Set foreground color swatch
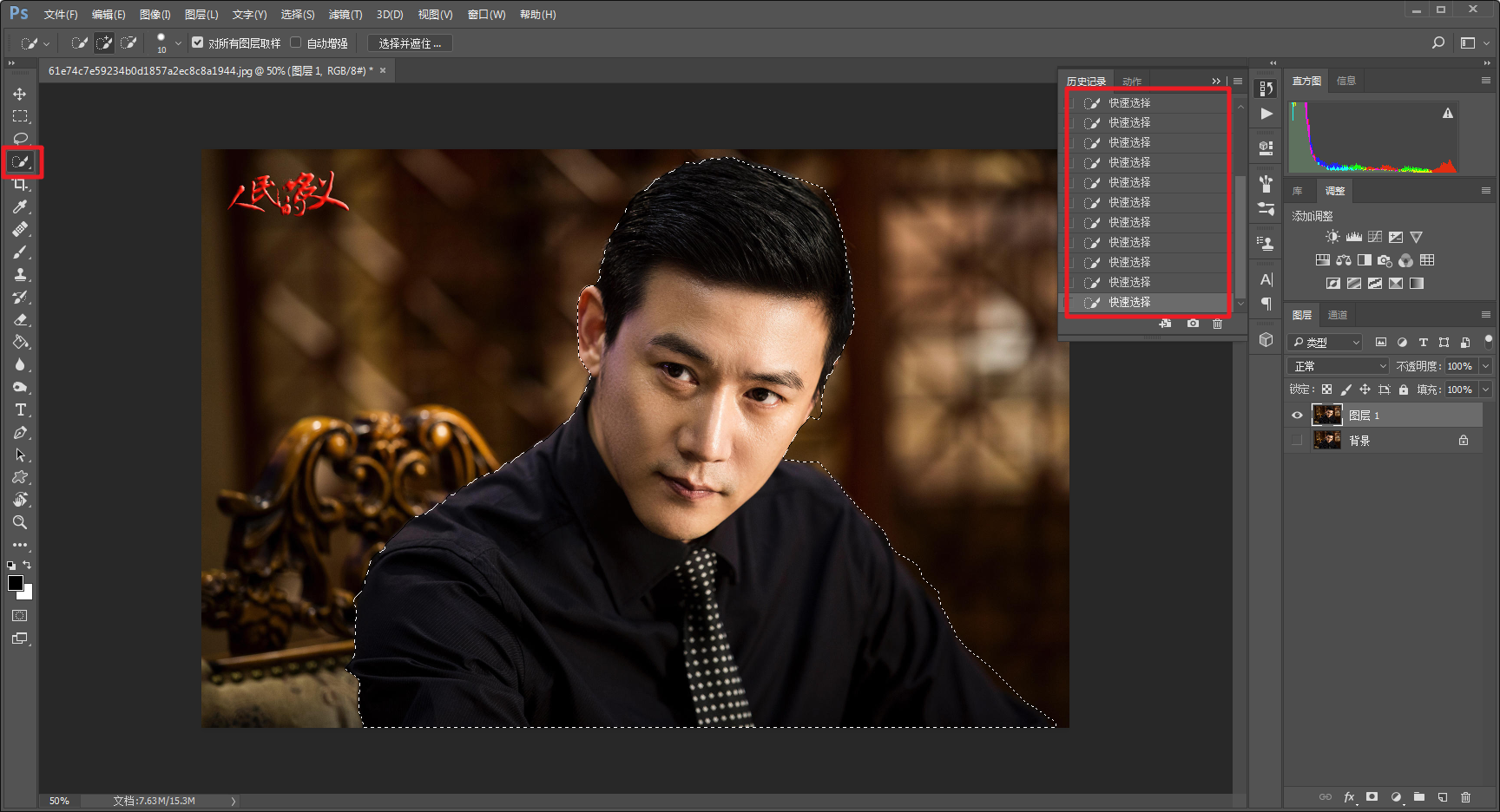This screenshot has height=812, width=1500. pyautogui.click(x=16, y=583)
